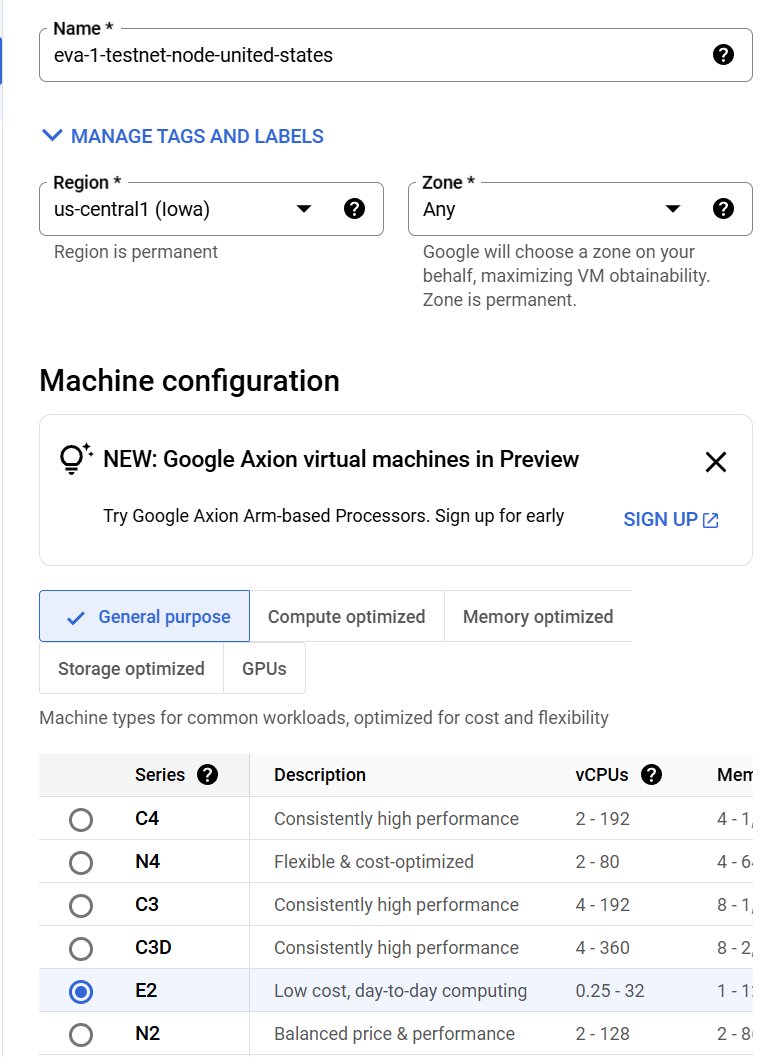Image resolution: width=782 pixels, height=1057 pixels.
Task: Open help for the Name field
Action: (x=723, y=55)
